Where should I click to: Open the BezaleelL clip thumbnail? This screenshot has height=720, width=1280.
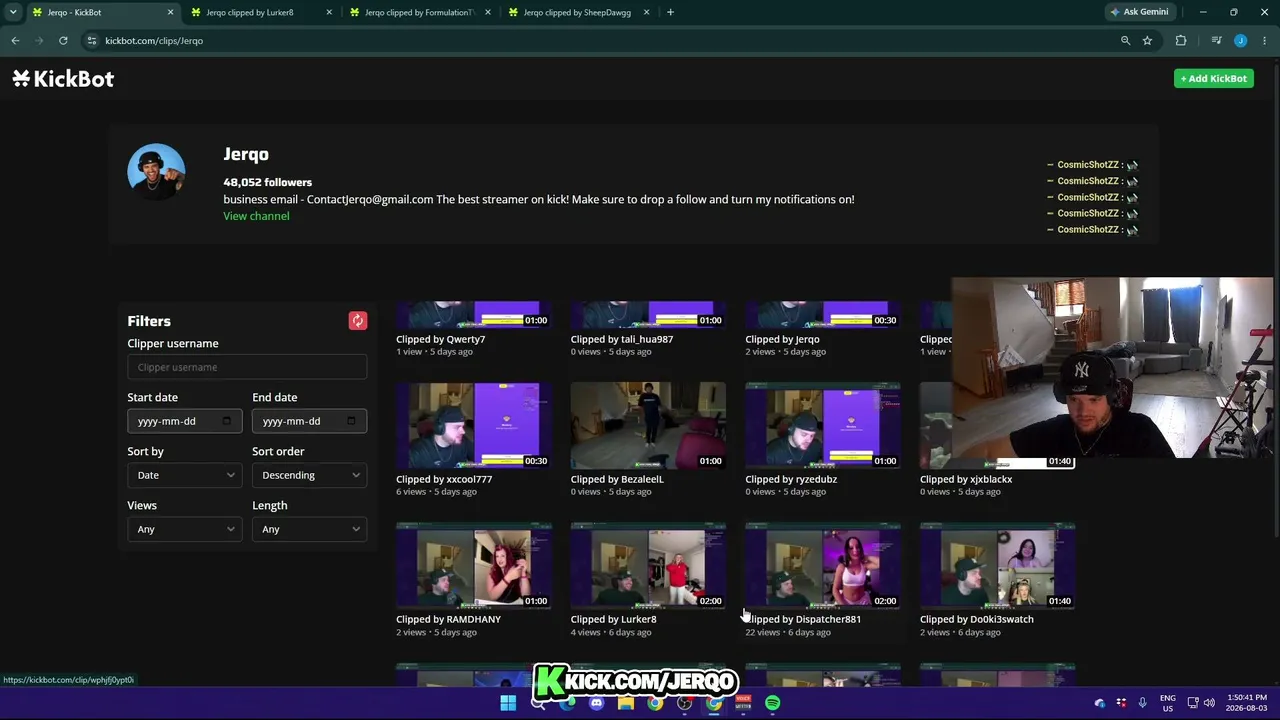click(648, 425)
